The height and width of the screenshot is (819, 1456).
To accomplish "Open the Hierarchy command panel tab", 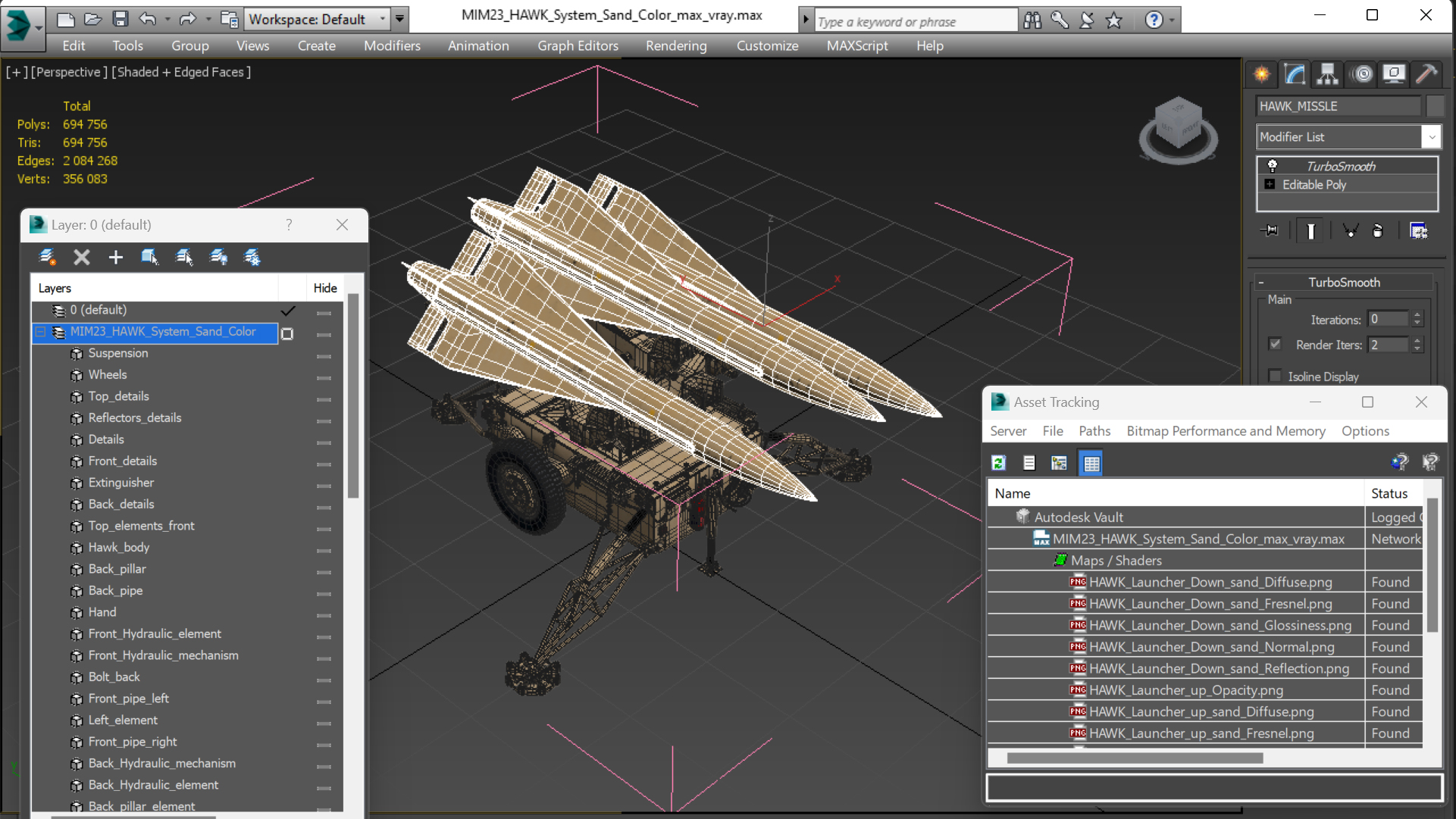I will tap(1327, 73).
